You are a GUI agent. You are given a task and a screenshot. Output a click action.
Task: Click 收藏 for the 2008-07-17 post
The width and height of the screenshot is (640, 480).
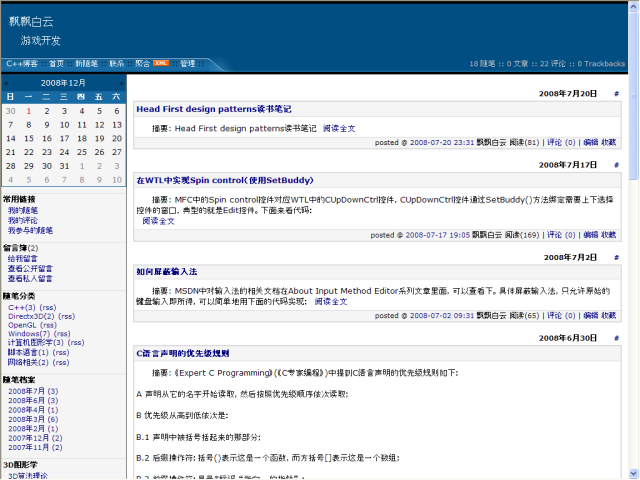(609, 235)
